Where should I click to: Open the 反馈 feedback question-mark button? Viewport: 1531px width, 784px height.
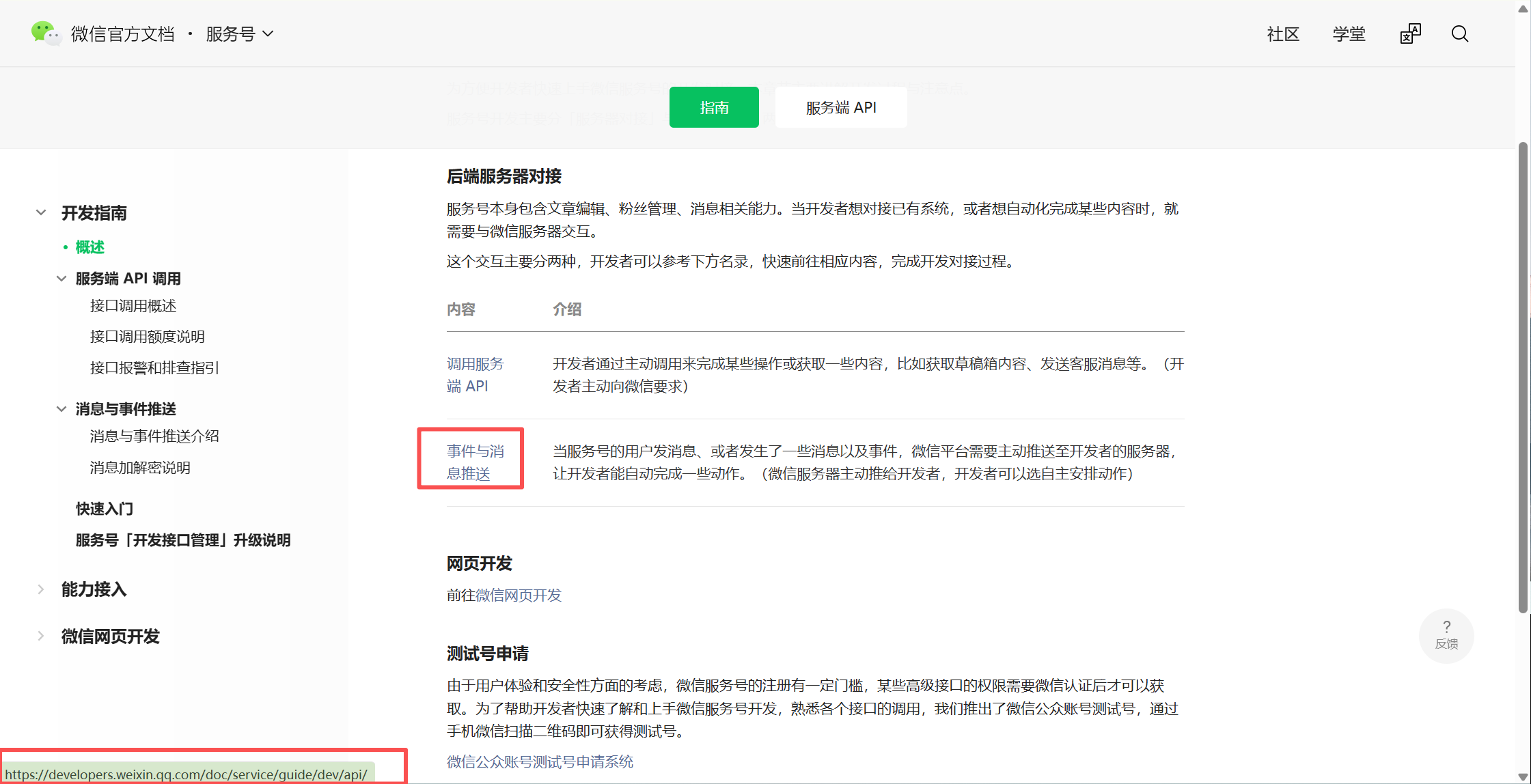pyautogui.click(x=1446, y=635)
